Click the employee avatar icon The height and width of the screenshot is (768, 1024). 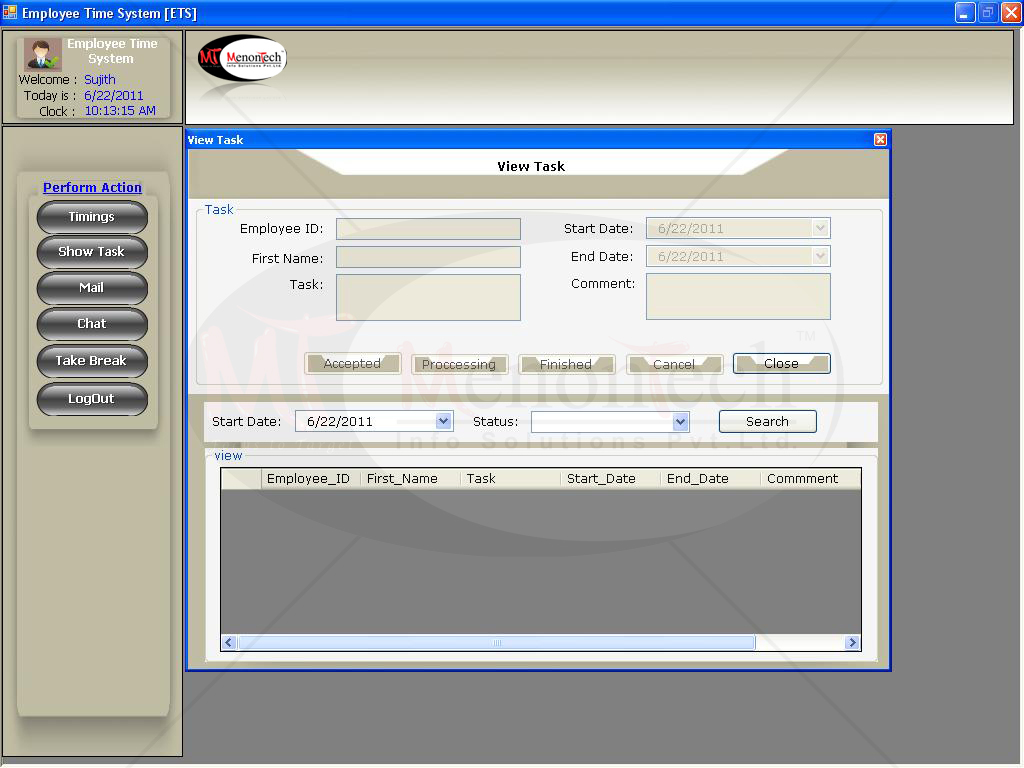point(43,54)
